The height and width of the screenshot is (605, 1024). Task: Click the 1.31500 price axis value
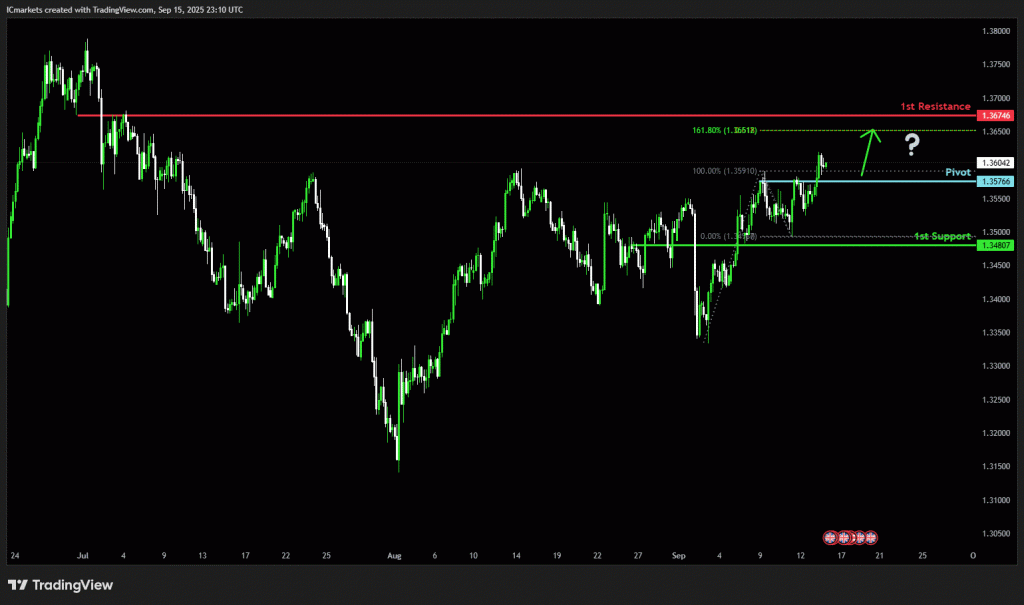[996, 466]
